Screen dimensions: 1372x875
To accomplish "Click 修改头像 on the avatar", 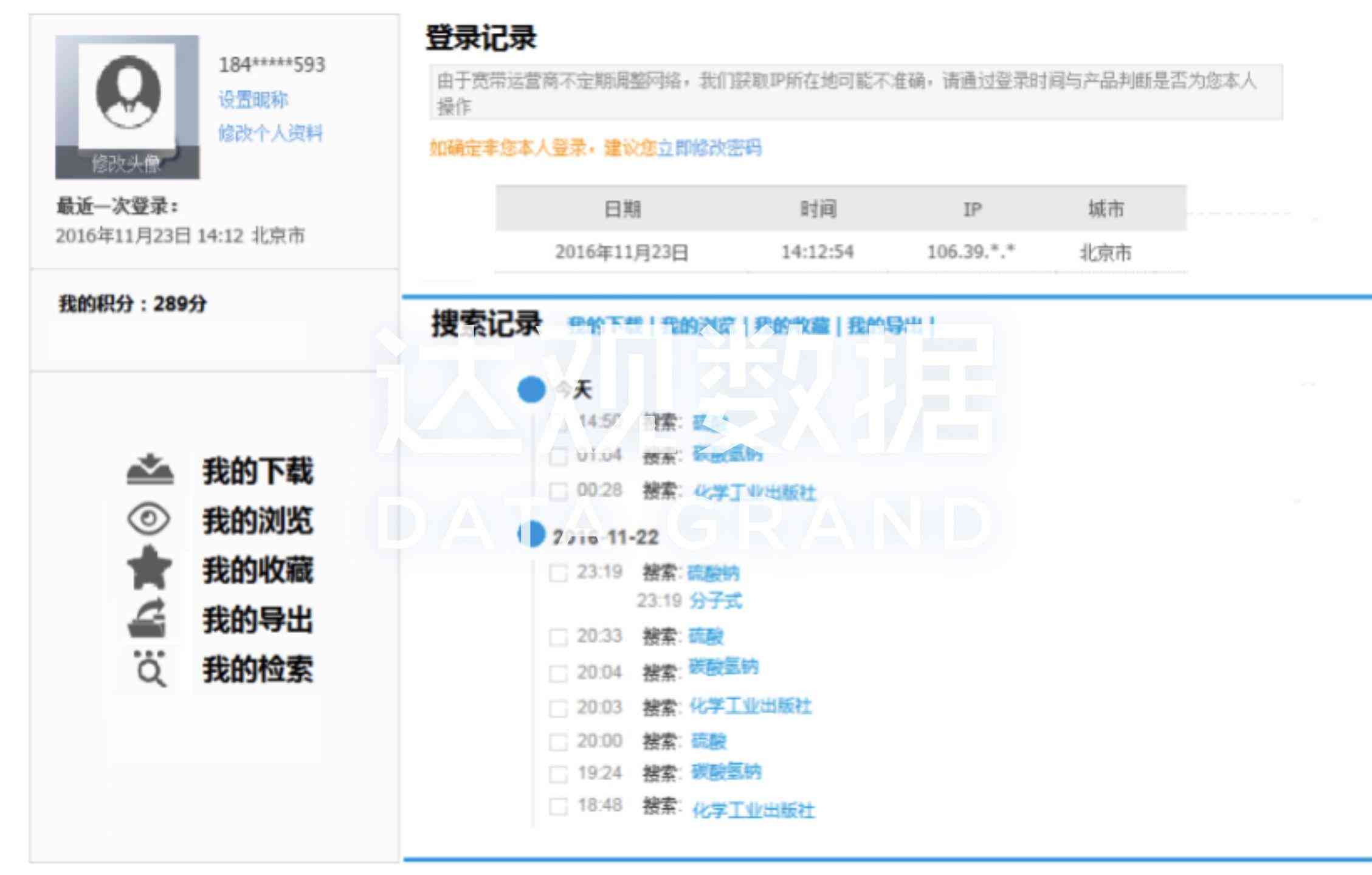I will pyautogui.click(x=126, y=163).
